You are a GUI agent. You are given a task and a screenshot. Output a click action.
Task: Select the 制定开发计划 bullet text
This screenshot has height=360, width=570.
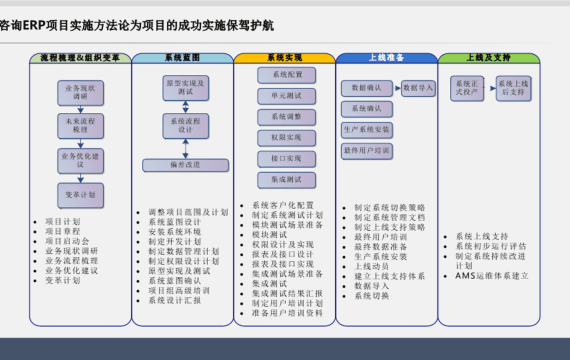pos(174,241)
